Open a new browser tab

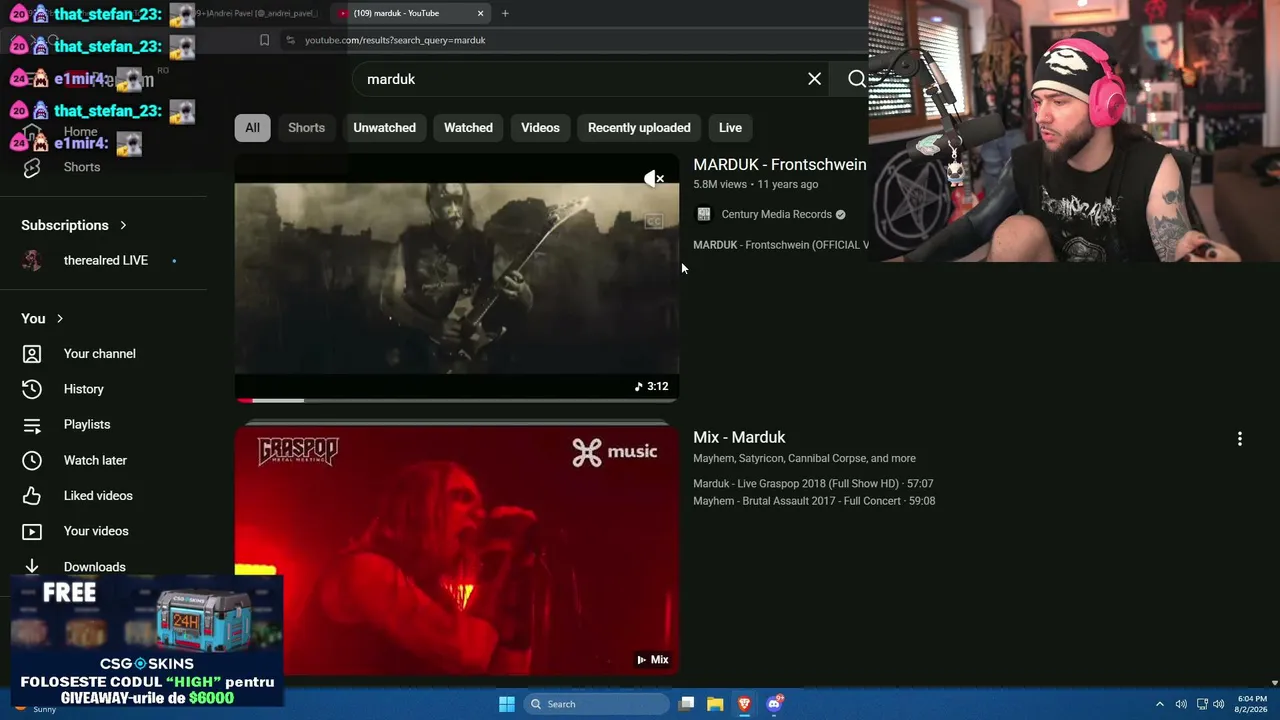point(505,13)
